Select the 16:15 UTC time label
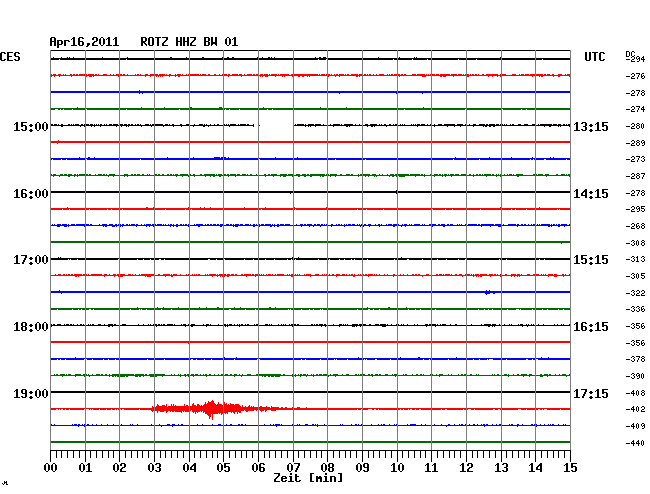The image size is (650, 494). 591,327
